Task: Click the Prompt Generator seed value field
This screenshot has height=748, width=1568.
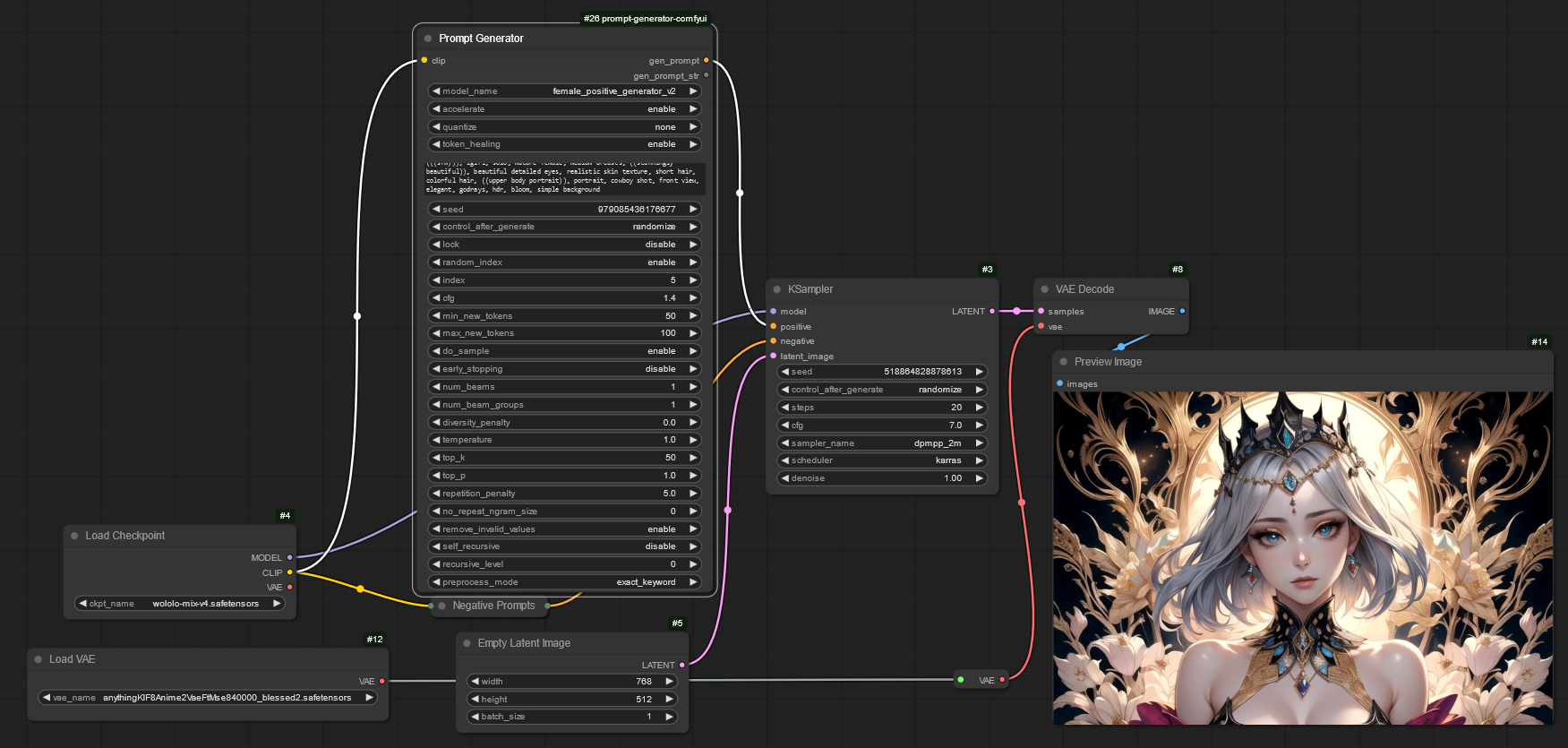Action: click(565, 209)
